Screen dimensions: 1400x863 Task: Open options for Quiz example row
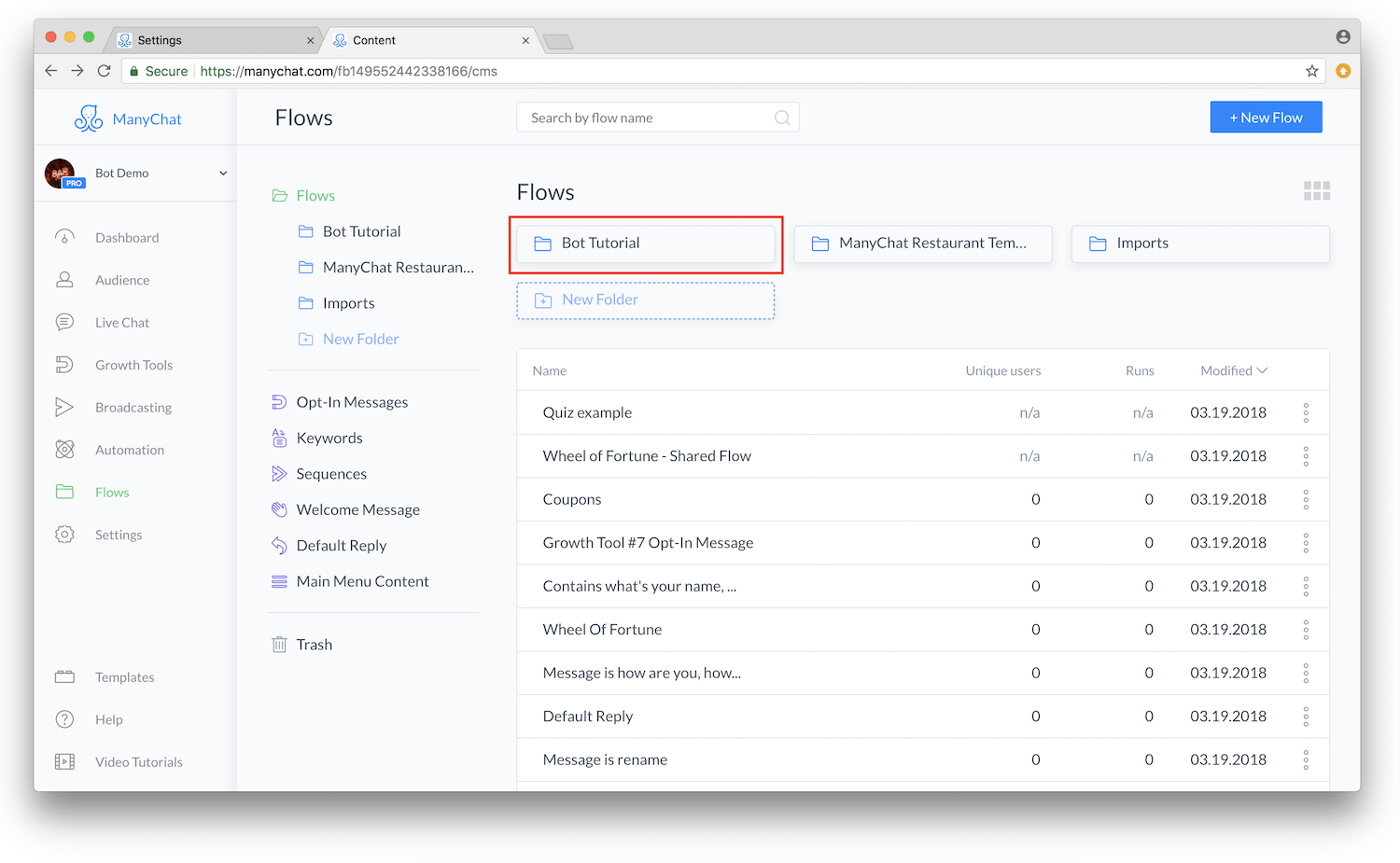(1306, 412)
